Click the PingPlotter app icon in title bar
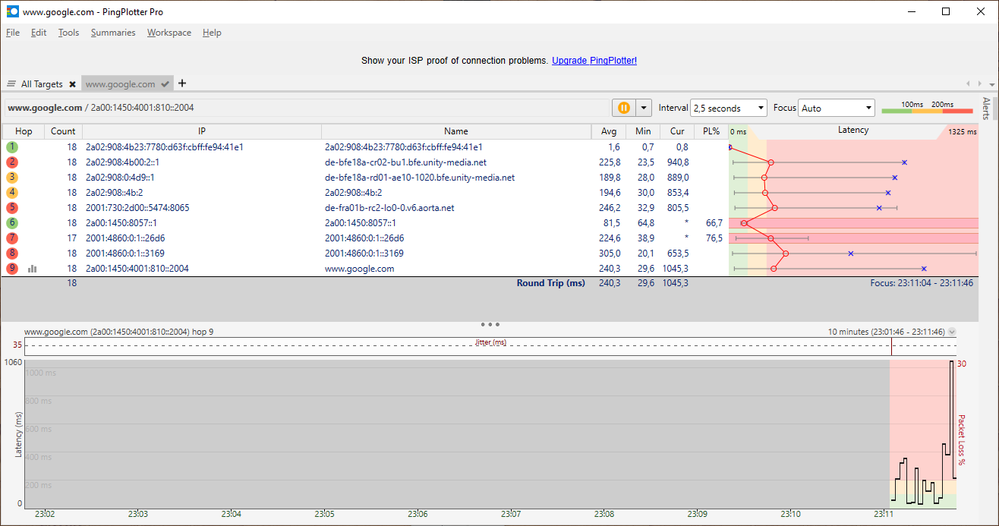The width and height of the screenshot is (999, 526). (x=13, y=11)
